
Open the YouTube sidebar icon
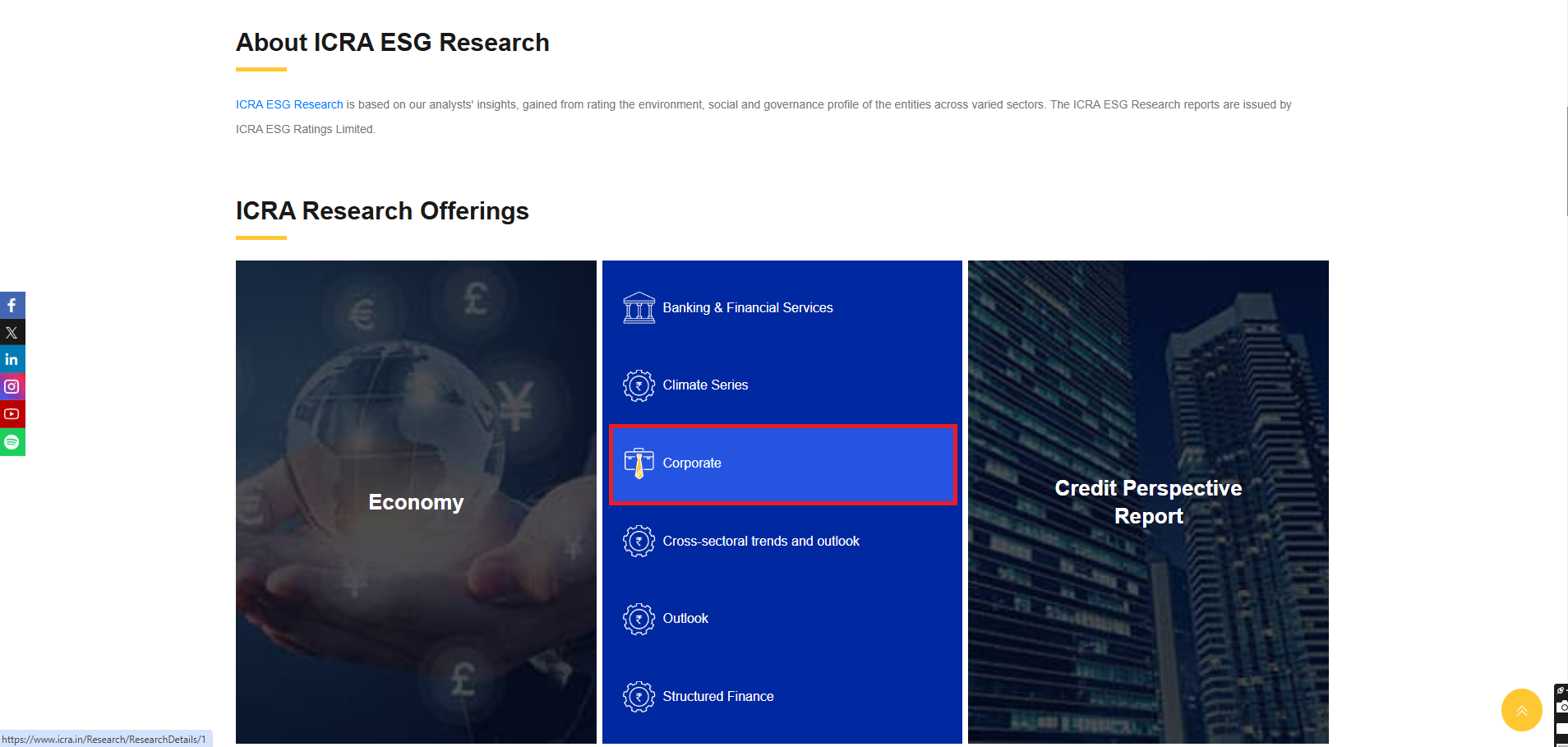point(12,414)
